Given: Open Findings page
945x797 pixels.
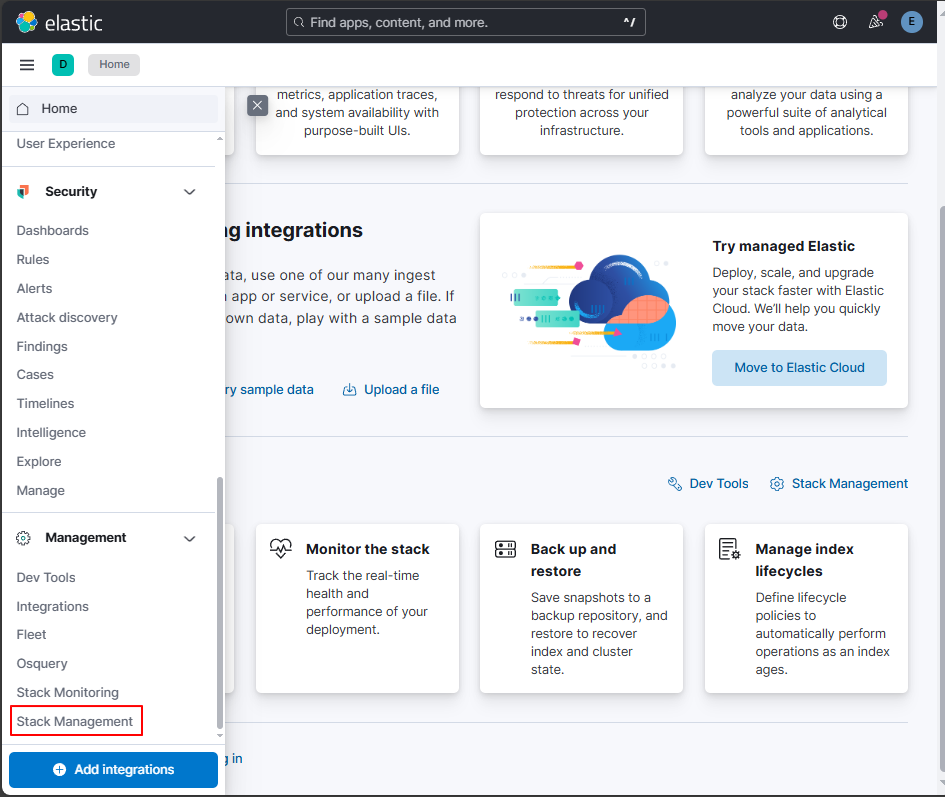Looking at the screenshot, I should [42, 346].
